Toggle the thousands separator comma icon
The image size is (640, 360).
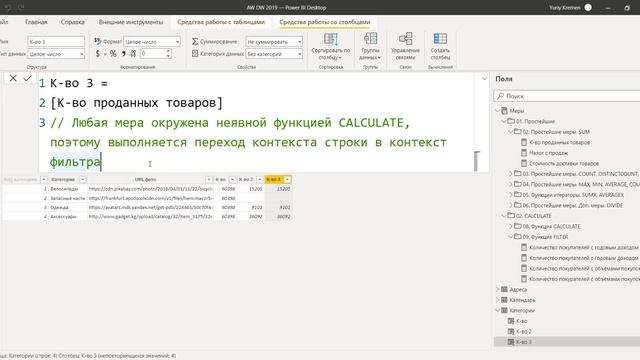click(123, 53)
